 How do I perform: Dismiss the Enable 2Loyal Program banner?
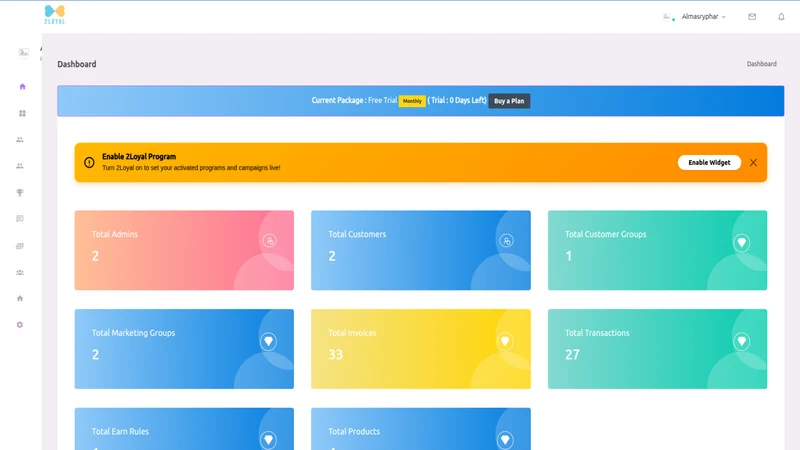pyautogui.click(x=753, y=163)
